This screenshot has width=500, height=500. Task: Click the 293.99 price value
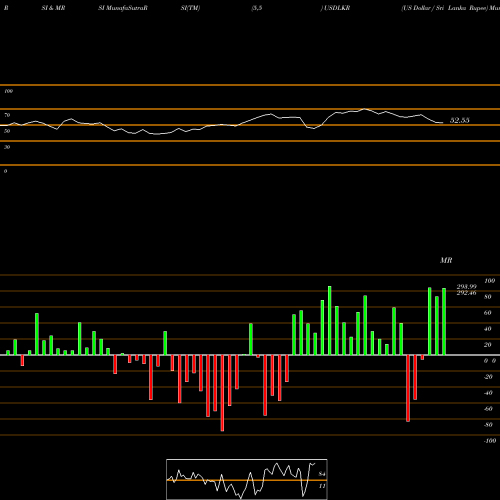coord(466,287)
